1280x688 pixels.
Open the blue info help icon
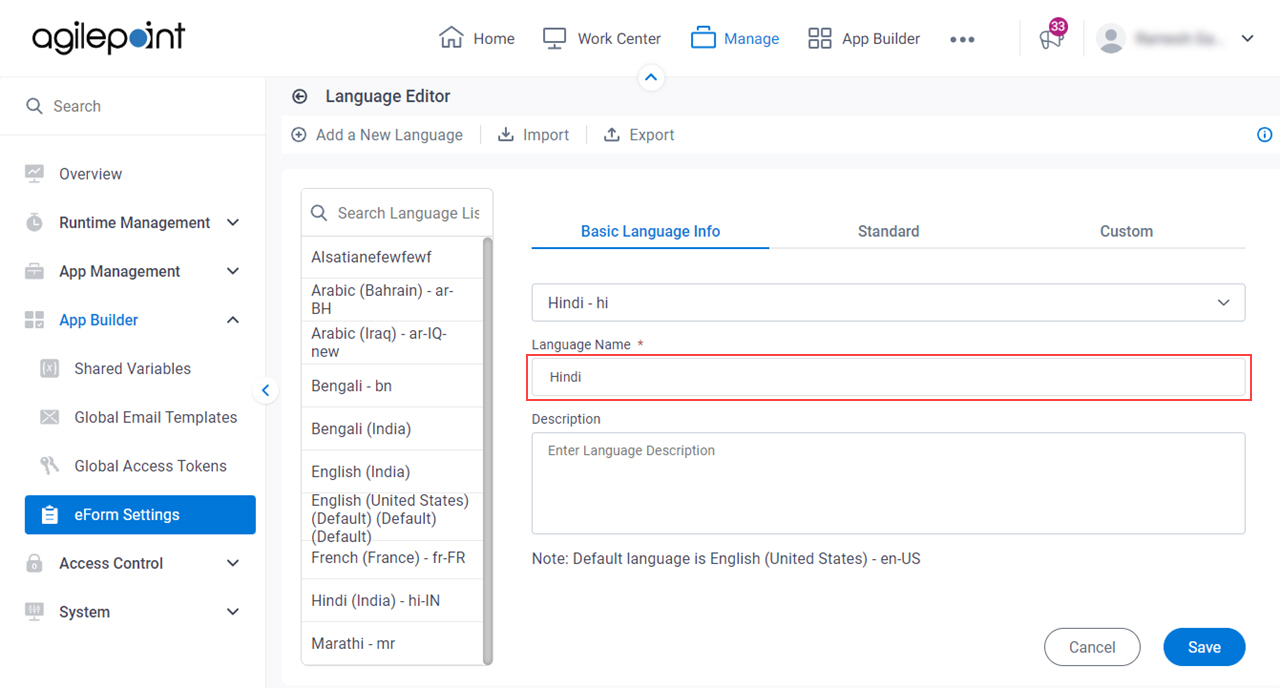pyautogui.click(x=1264, y=135)
